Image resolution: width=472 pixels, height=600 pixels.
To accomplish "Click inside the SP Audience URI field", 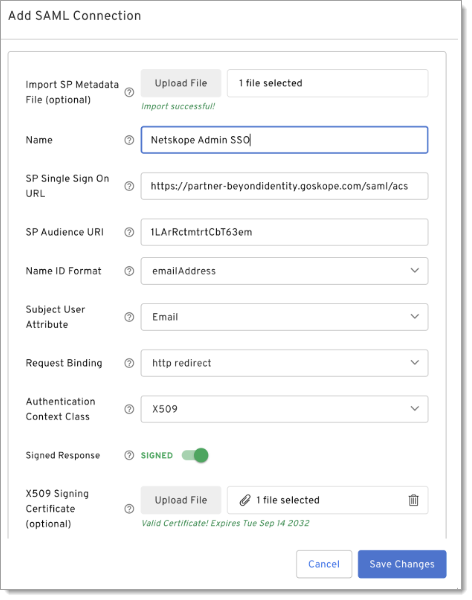I will click(x=284, y=232).
